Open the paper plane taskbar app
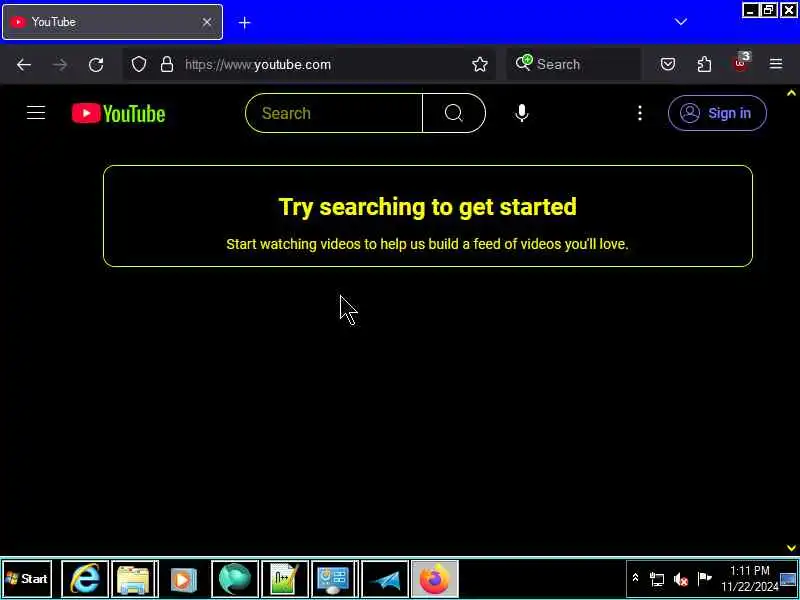 (x=385, y=579)
